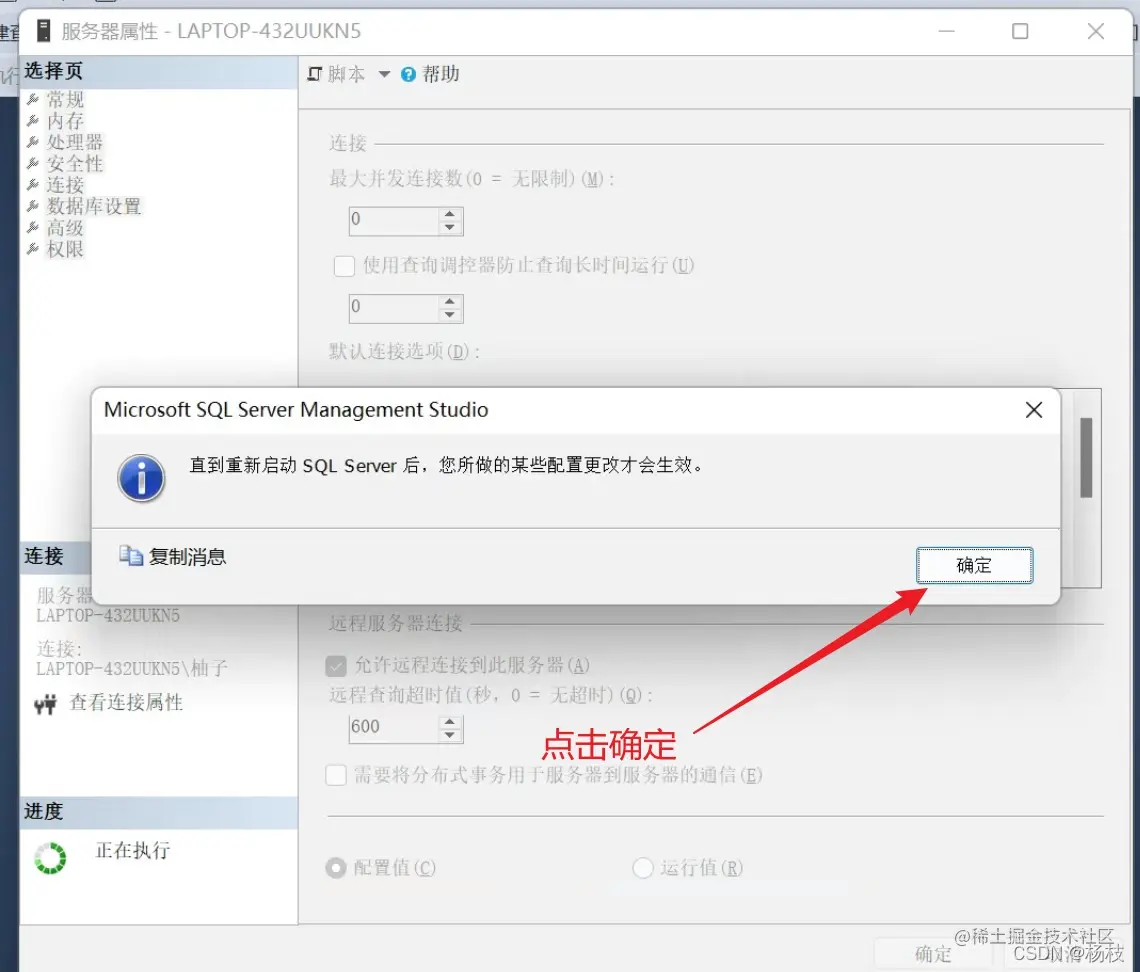This screenshot has width=1140, height=972.
Task: Click the wrench icon beside 内存
Action: coord(33,121)
